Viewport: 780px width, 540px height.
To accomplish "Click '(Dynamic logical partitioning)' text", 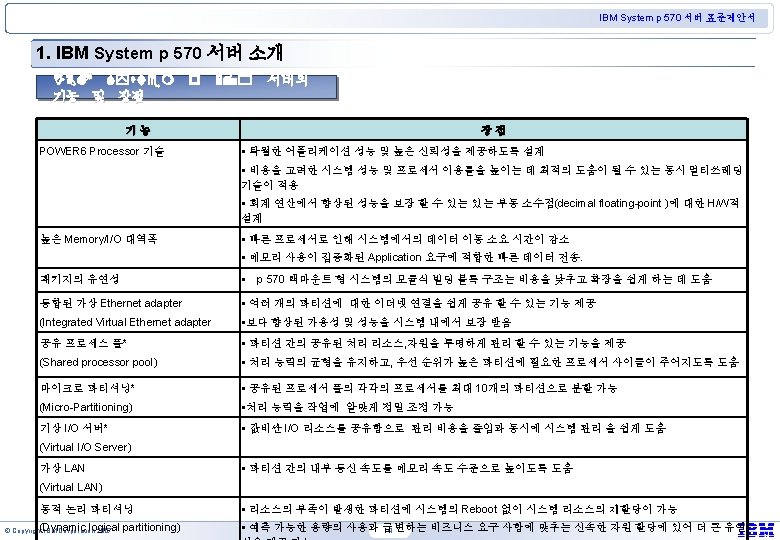I will (110, 527).
